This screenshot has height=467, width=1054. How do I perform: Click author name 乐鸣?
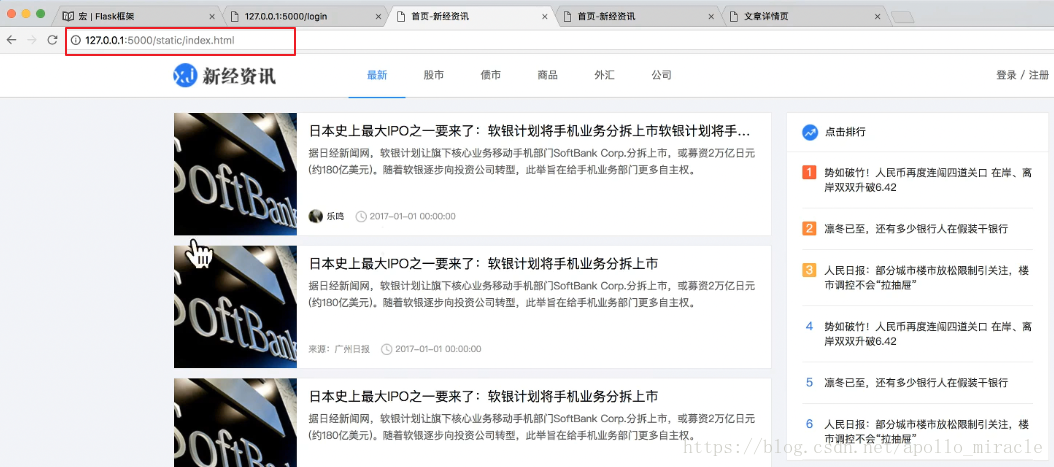(335, 216)
